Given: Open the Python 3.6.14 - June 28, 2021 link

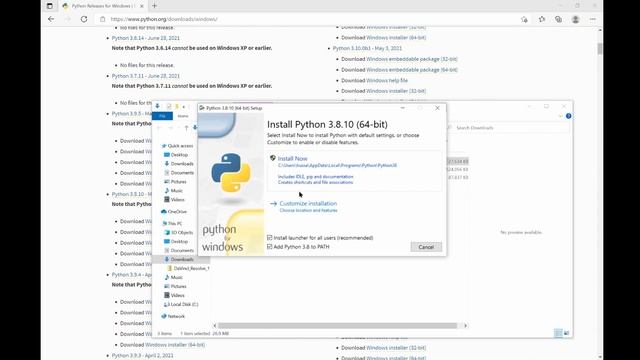Looking at the screenshot, I should click(146, 38).
